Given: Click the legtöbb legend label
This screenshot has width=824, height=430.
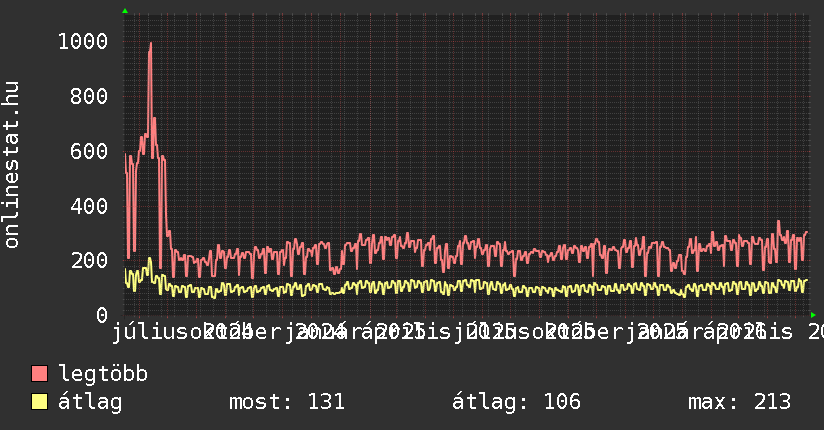Looking at the screenshot, I should pyautogui.click(x=103, y=374).
